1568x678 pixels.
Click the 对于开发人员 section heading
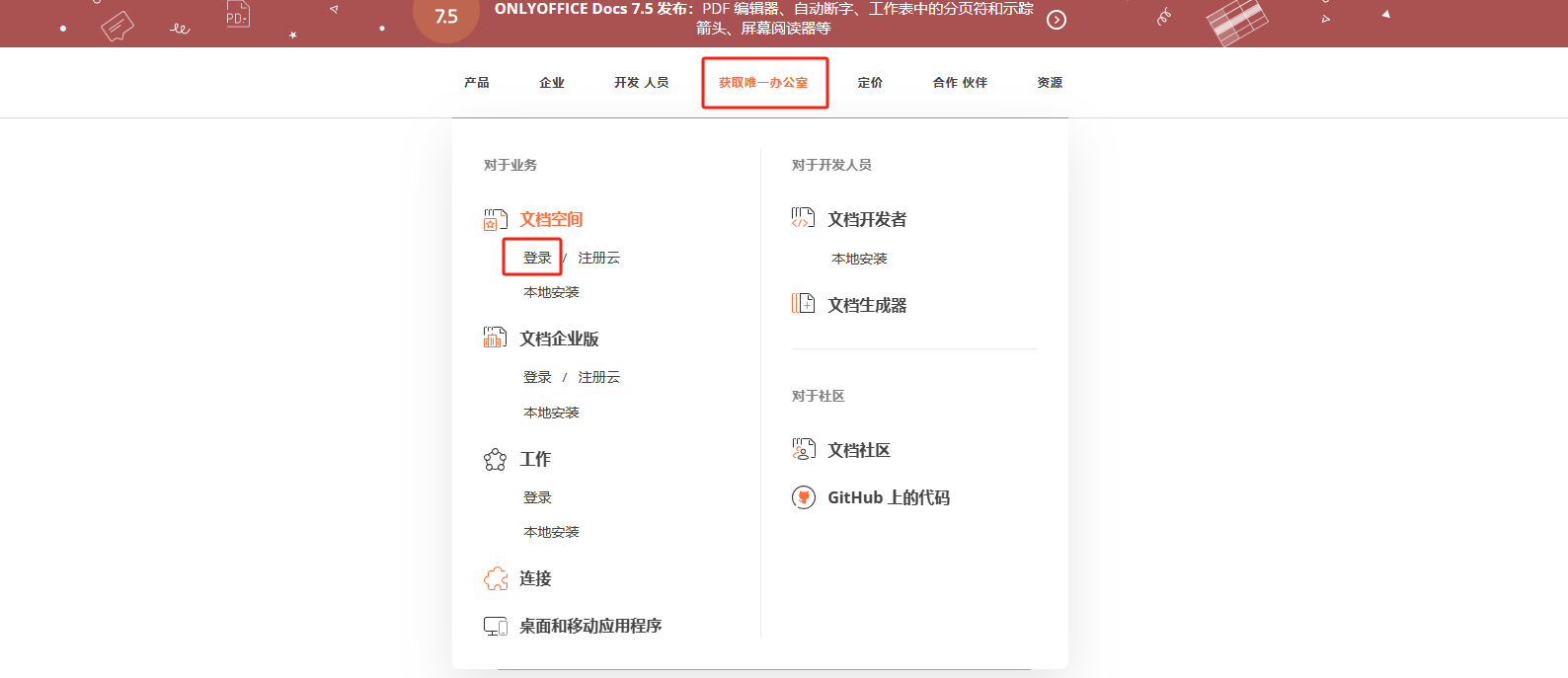pos(831,165)
